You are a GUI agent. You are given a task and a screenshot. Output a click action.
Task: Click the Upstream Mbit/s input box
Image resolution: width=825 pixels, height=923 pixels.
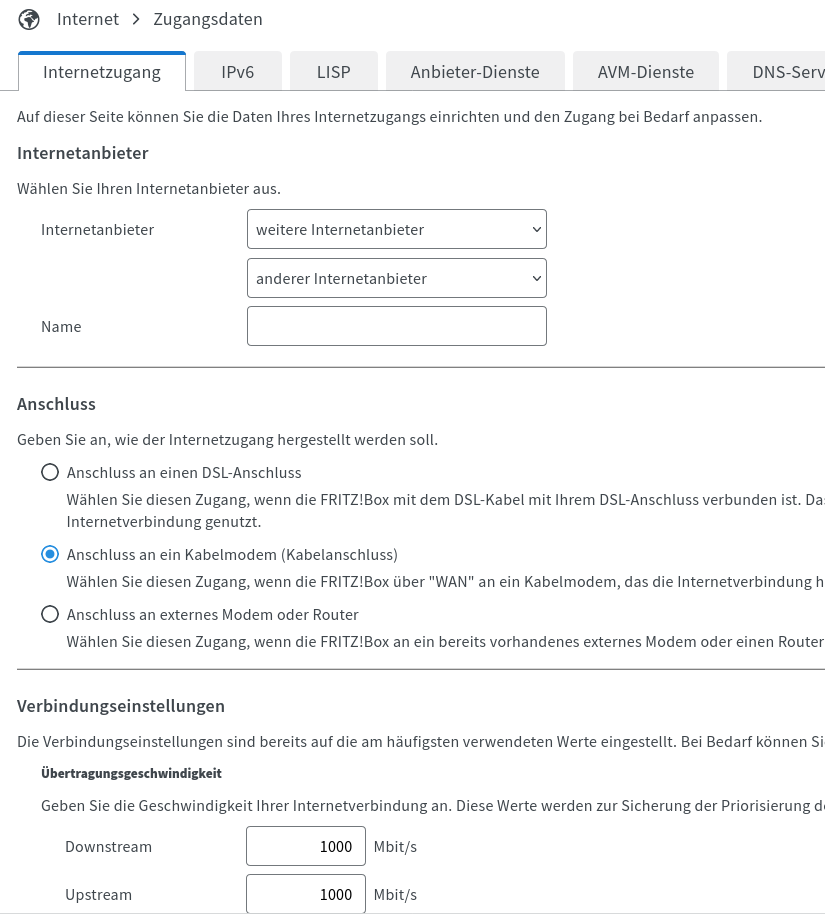tap(305, 893)
